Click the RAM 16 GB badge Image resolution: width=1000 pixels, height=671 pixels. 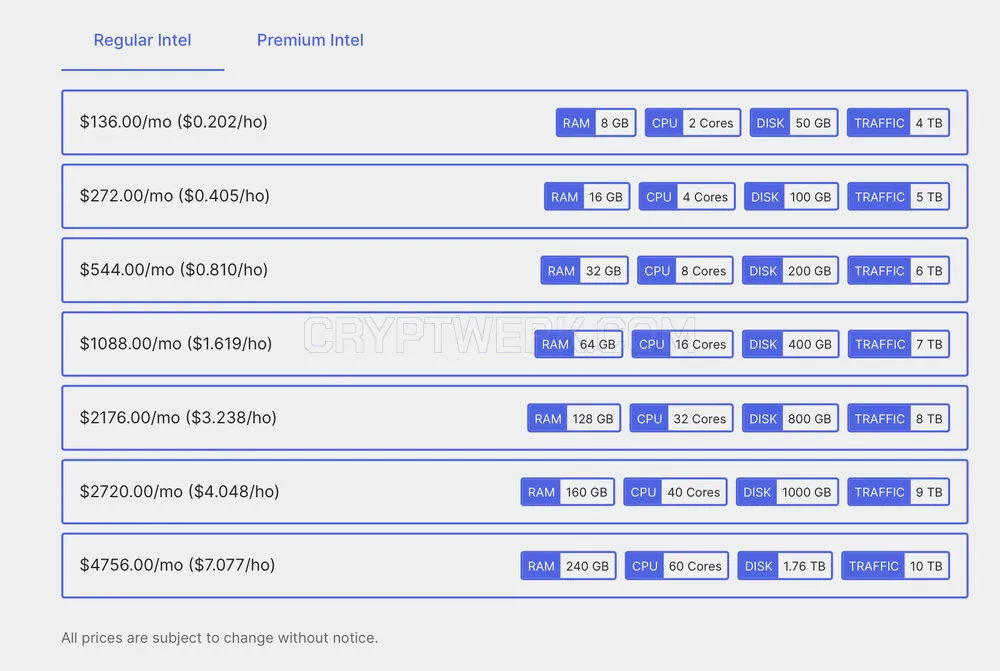click(587, 196)
